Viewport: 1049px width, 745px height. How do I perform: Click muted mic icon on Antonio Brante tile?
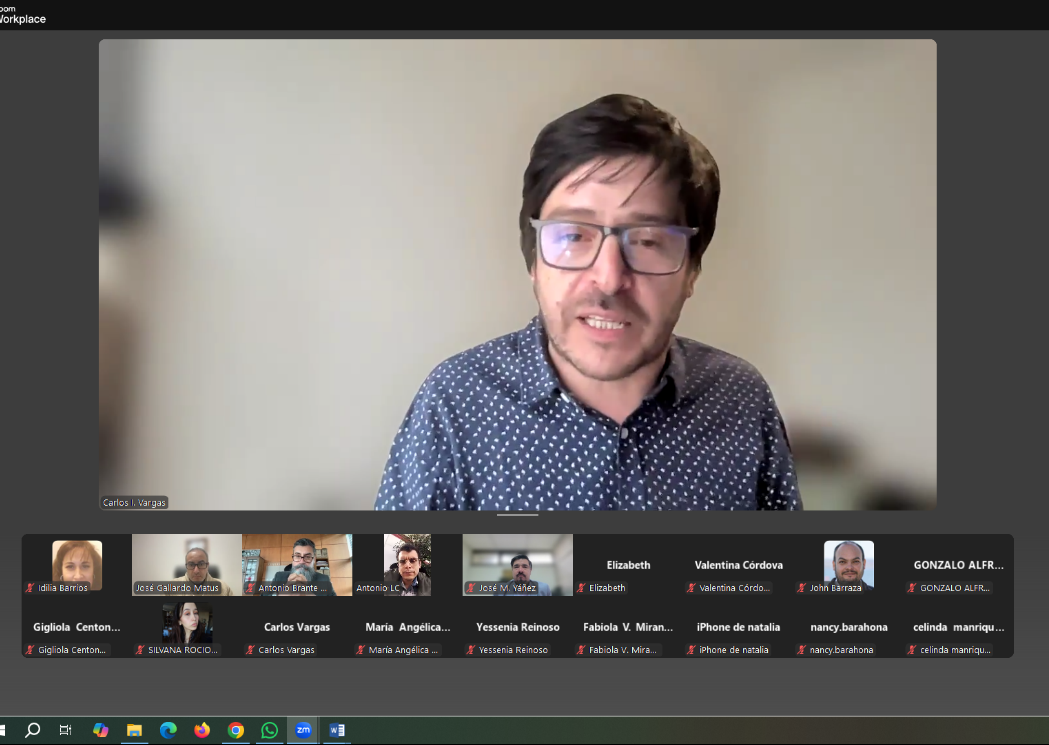[x=250, y=588]
